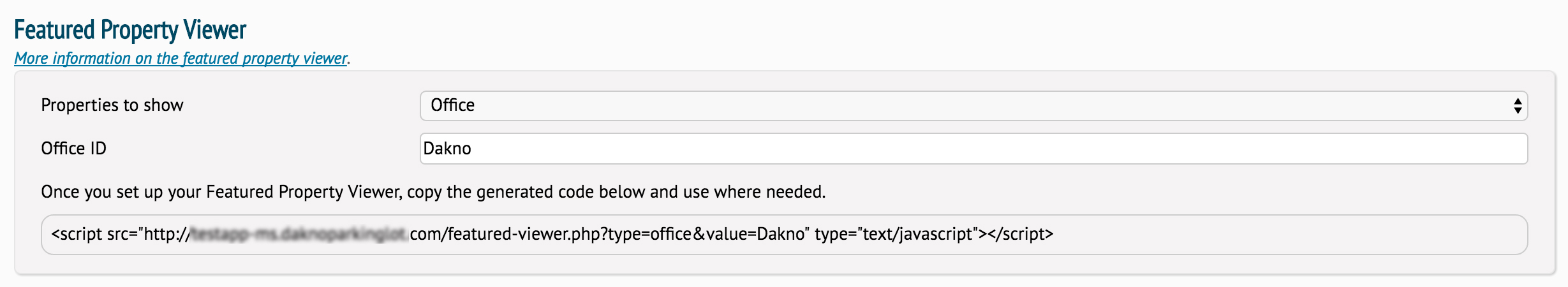Focus the Office ID field containing Dakno
This screenshot has width=1568, height=287.
pyautogui.click(x=973, y=148)
